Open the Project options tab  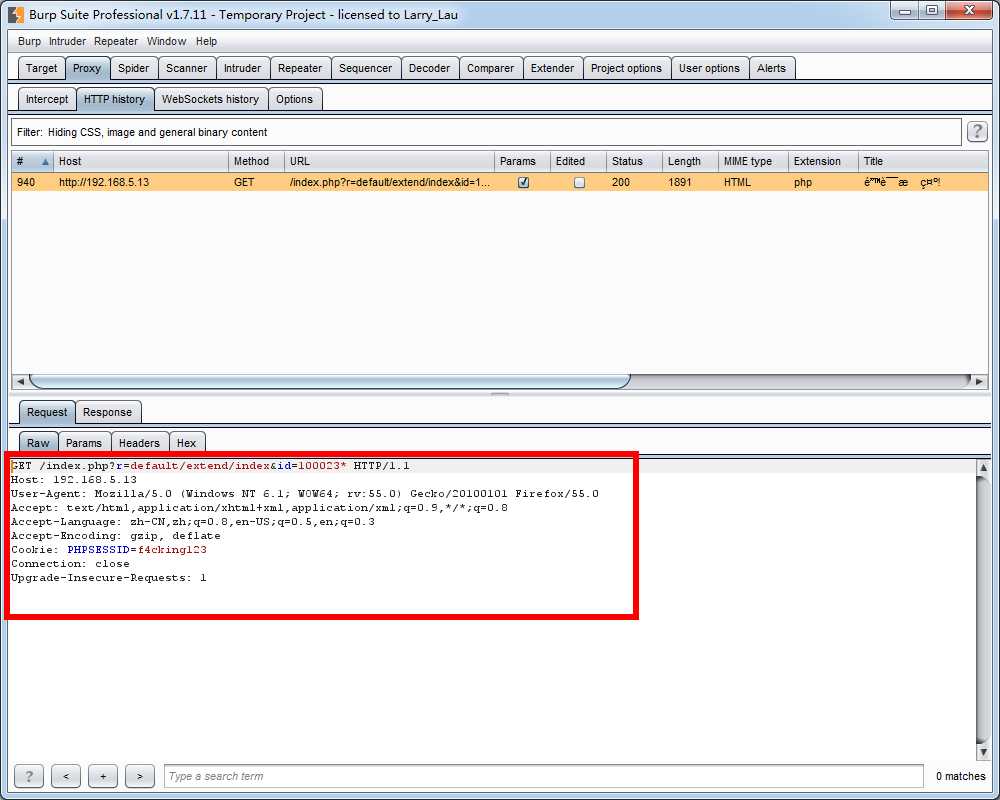[626, 68]
